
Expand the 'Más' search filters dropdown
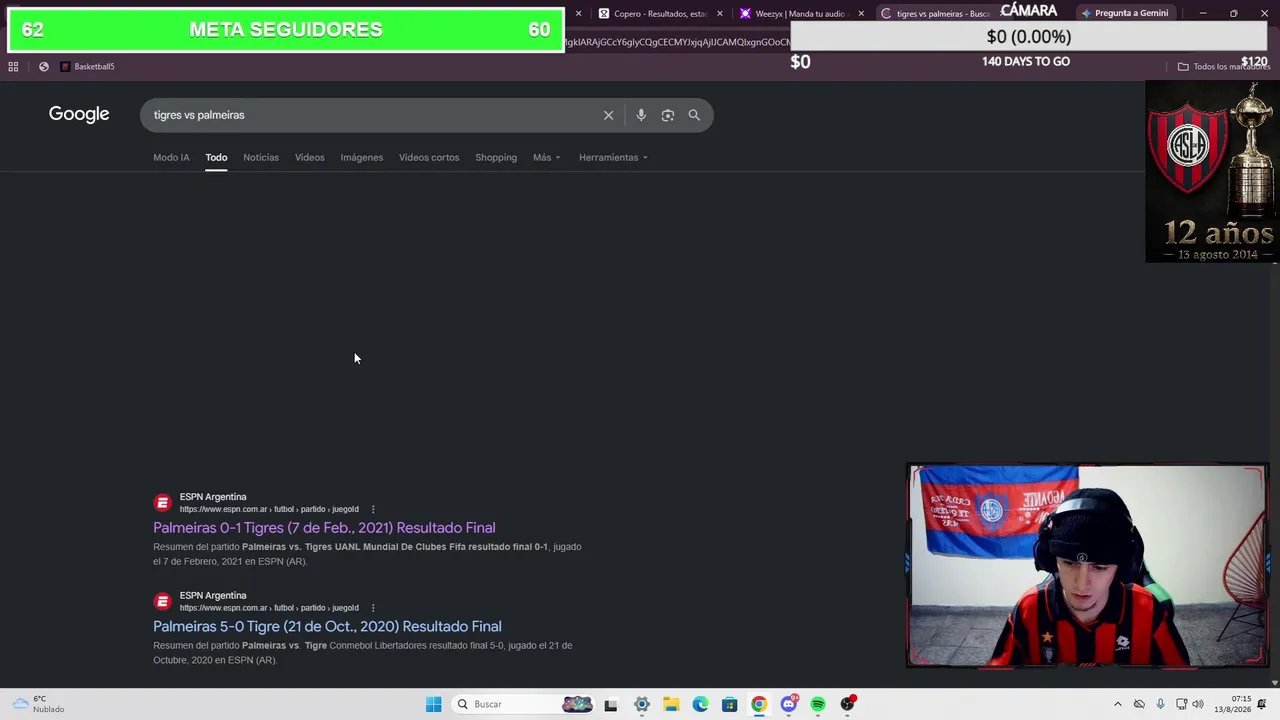click(x=547, y=158)
